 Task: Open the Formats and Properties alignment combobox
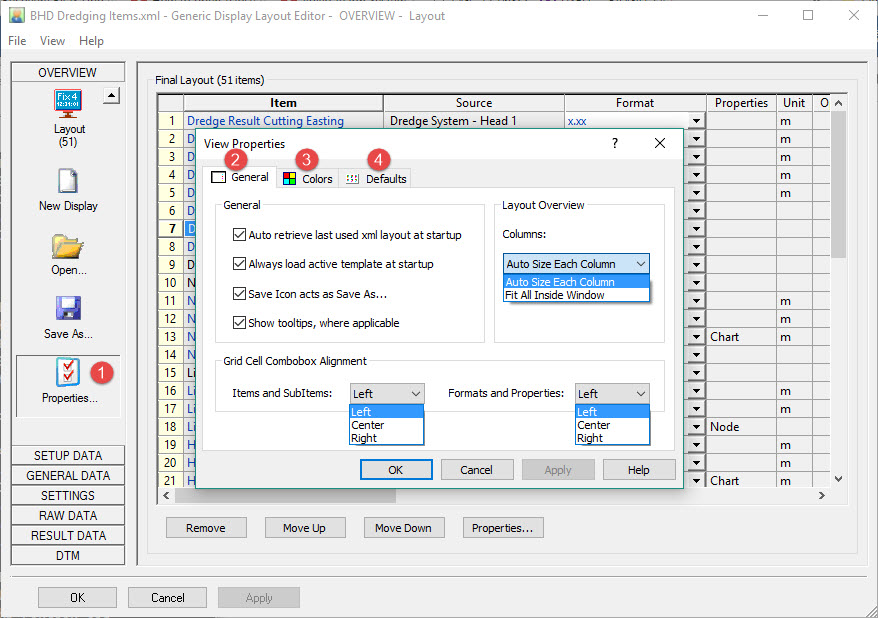(x=612, y=394)
